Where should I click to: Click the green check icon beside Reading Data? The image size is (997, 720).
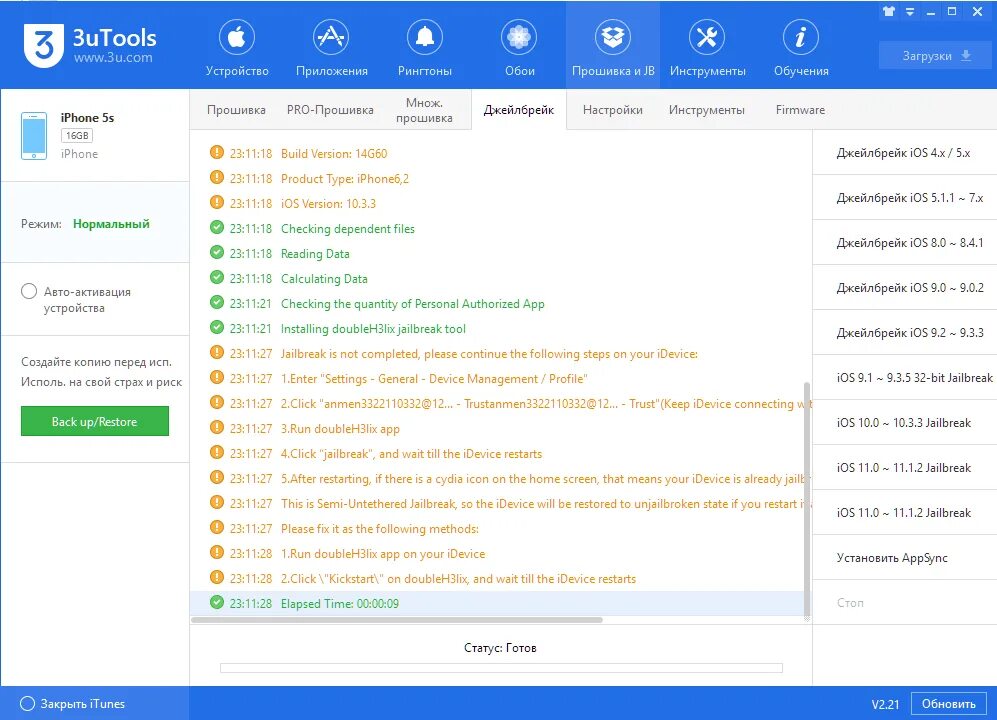click(217, 253)
